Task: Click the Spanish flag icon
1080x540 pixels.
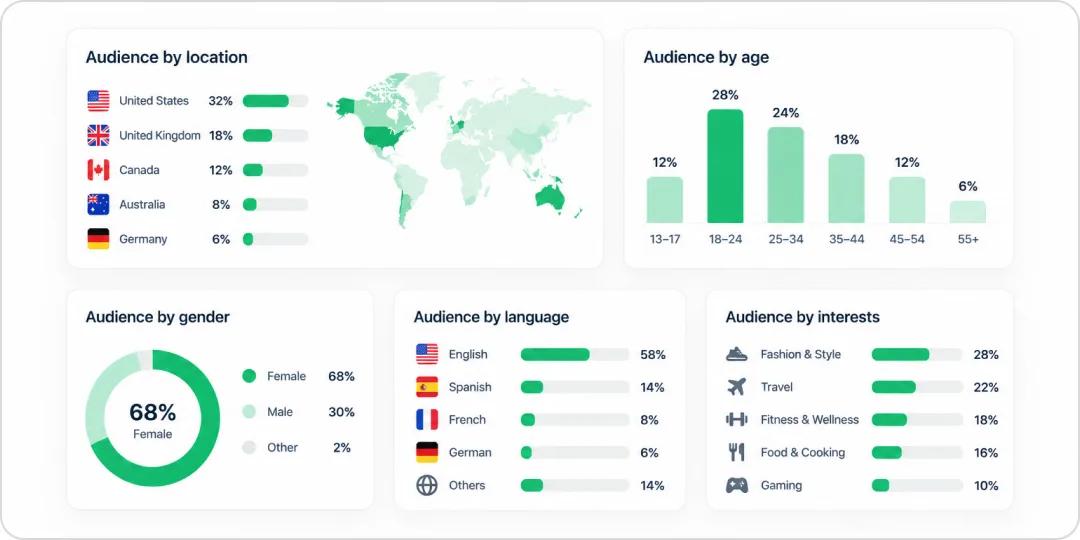Action: point(427,387)
